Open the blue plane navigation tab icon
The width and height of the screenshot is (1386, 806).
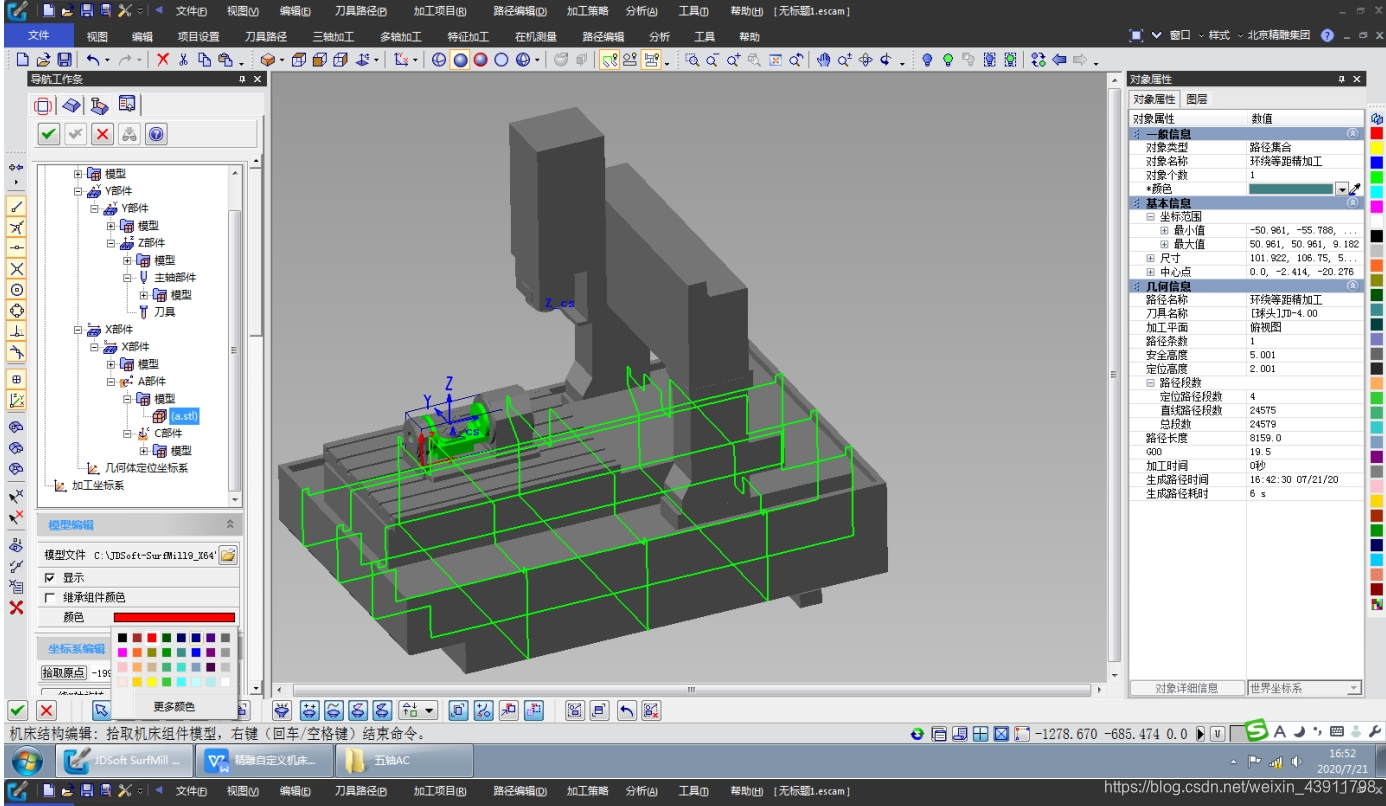(x=71, y=105)
